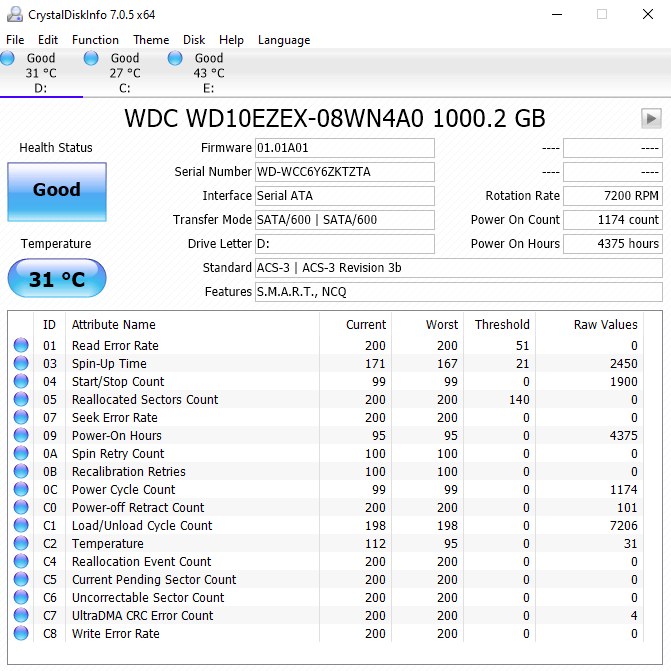Select the E: drive status orb

175,58
